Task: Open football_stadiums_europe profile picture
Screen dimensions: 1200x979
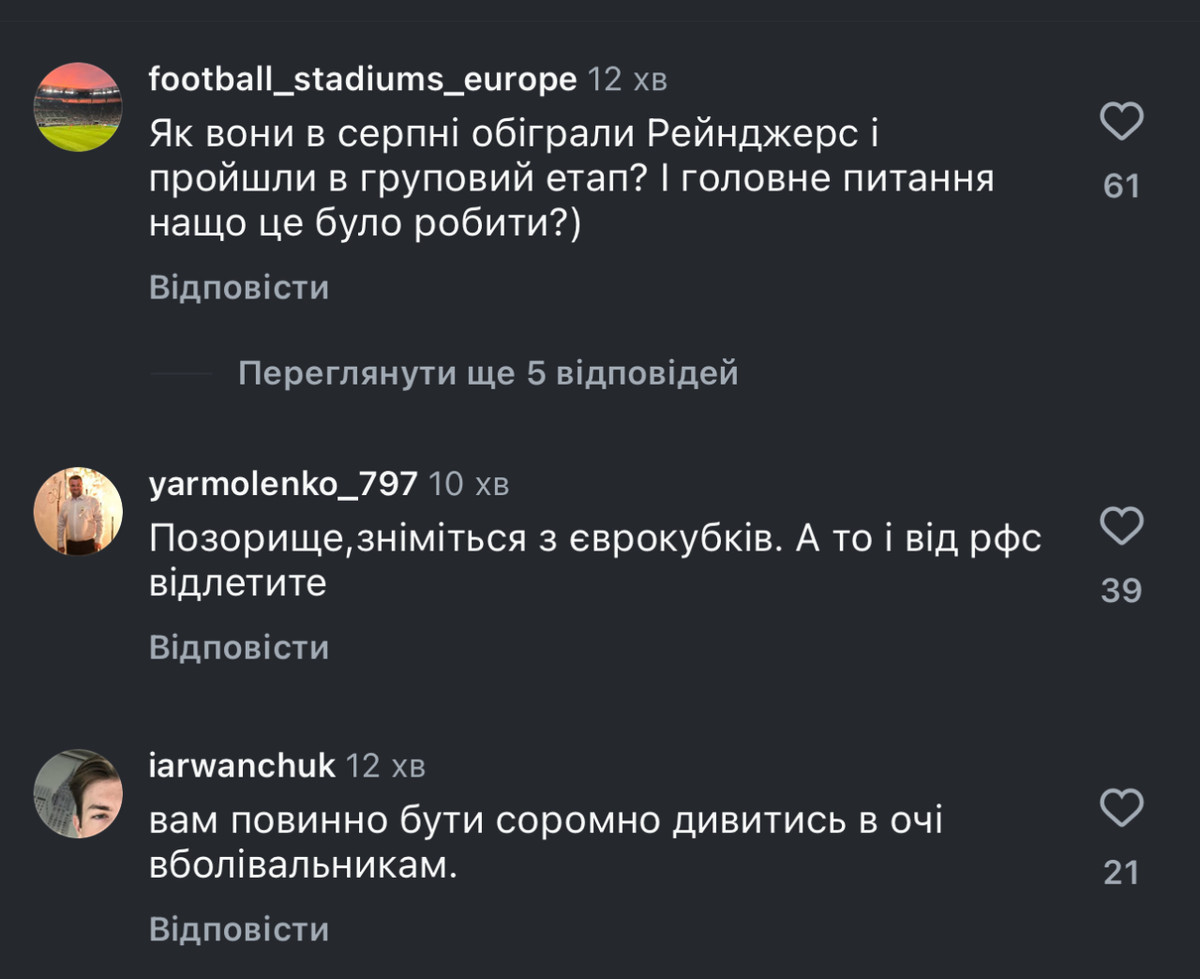Action: click(x=78, y=106)
